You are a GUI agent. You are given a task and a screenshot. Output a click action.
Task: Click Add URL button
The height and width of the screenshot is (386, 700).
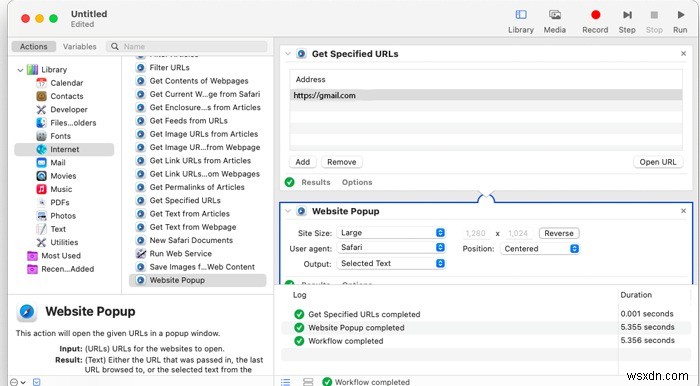point(302,162)
